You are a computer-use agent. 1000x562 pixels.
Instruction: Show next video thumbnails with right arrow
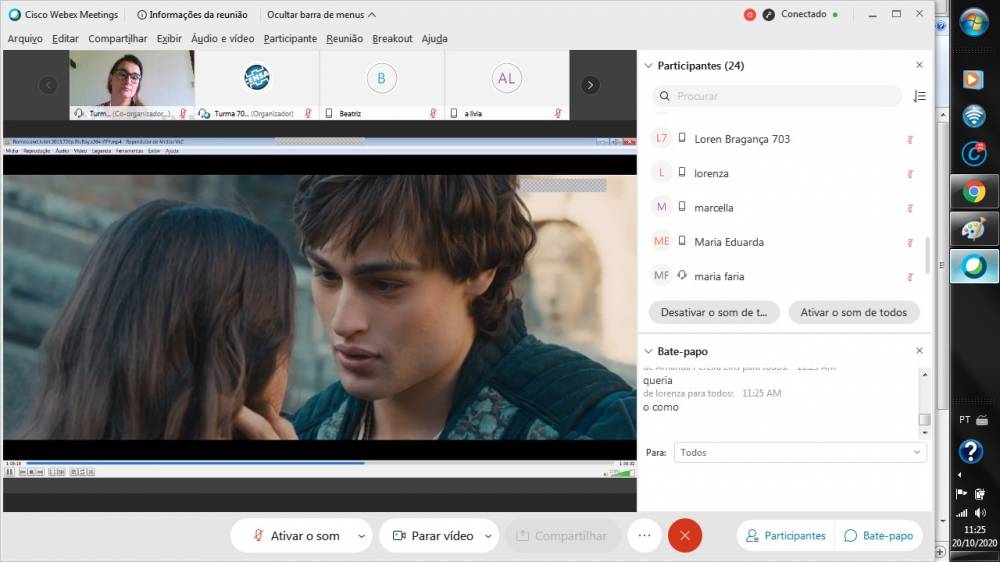591,85
